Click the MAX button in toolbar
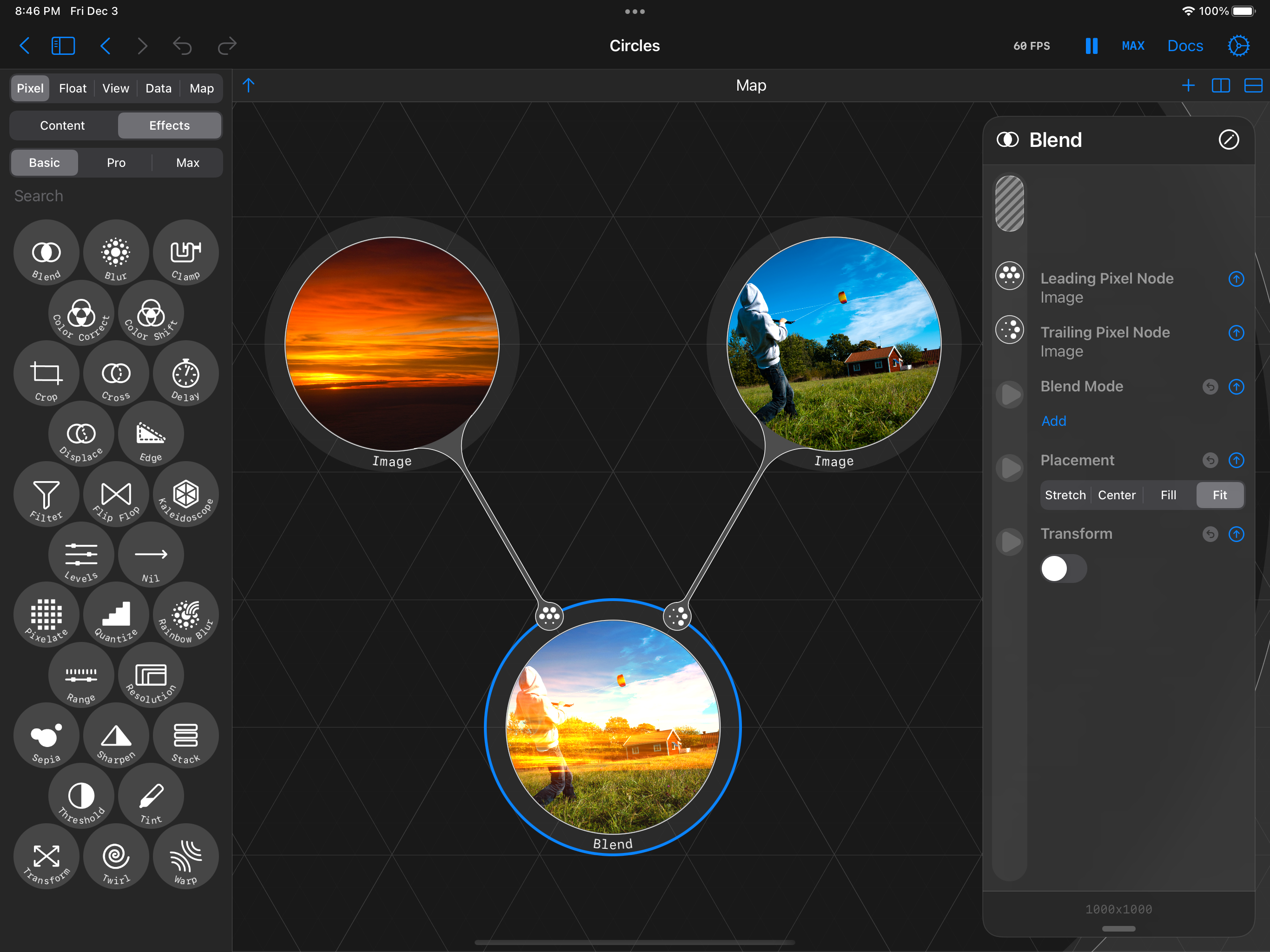1270x952 pixels. tap(1132, 46)
